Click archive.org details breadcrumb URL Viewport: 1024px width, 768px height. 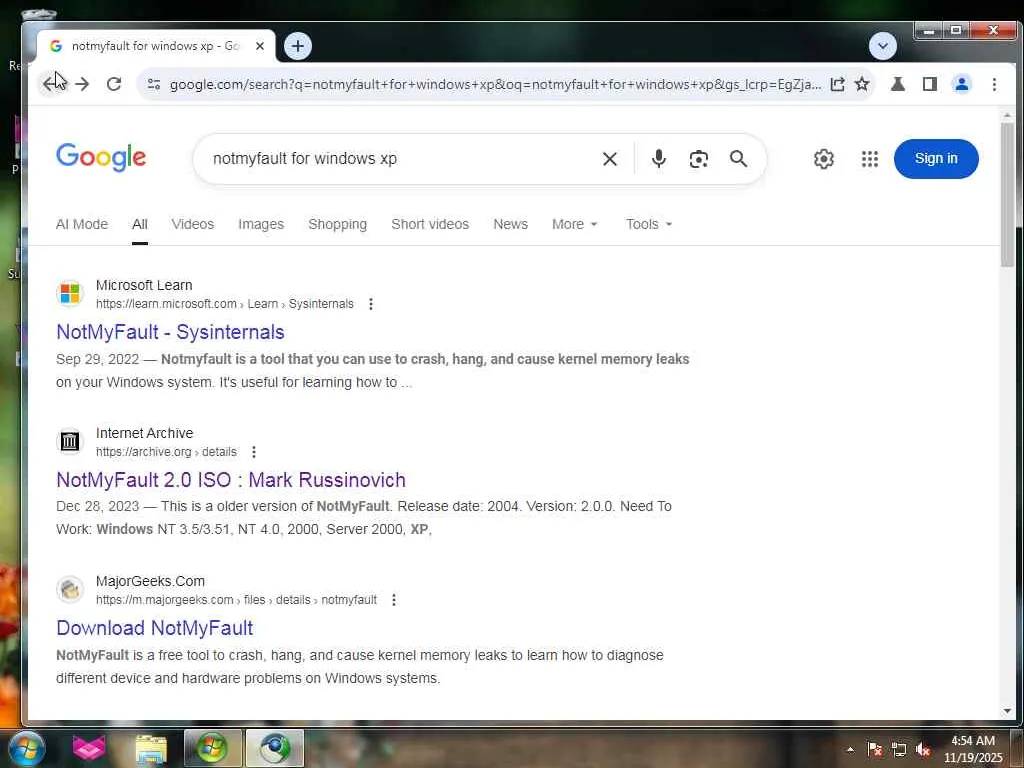[x=166, y=452]
